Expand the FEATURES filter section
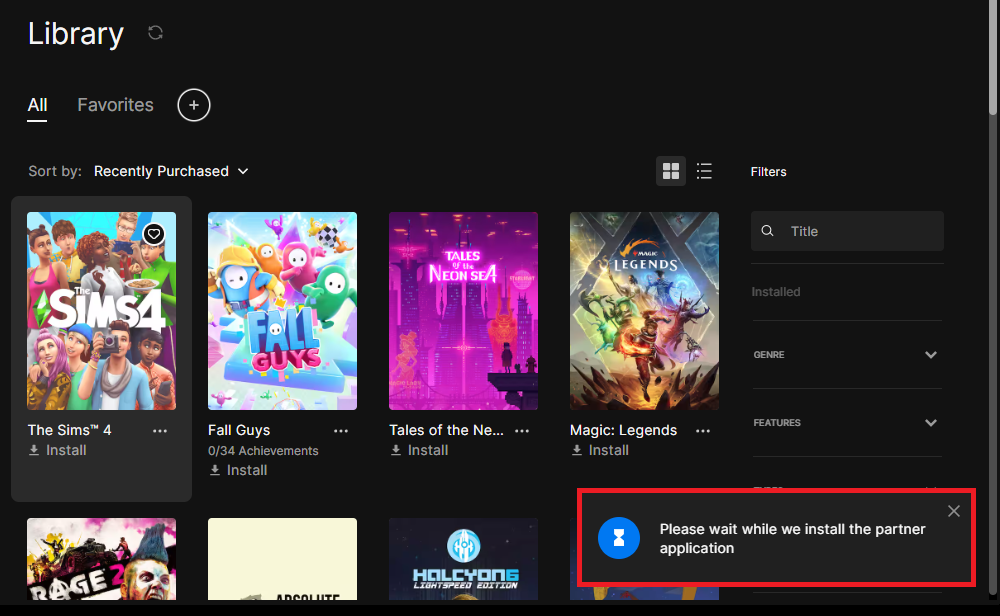Screen dimensions: 1000x616 click(x=930, y=422)
